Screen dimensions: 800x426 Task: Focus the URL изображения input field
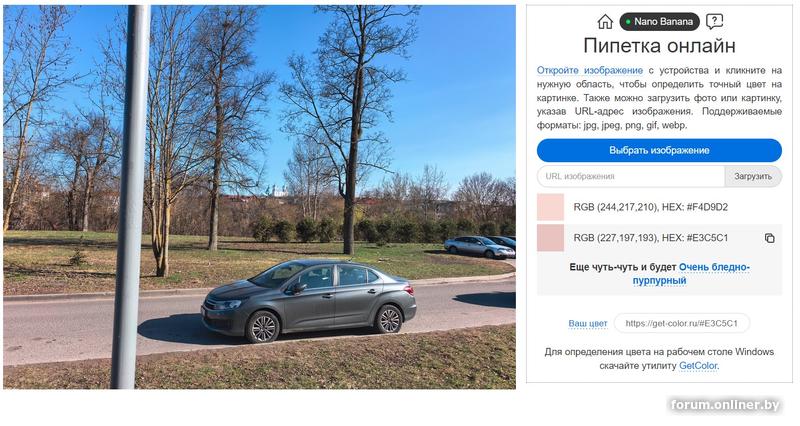coord(631,176)
